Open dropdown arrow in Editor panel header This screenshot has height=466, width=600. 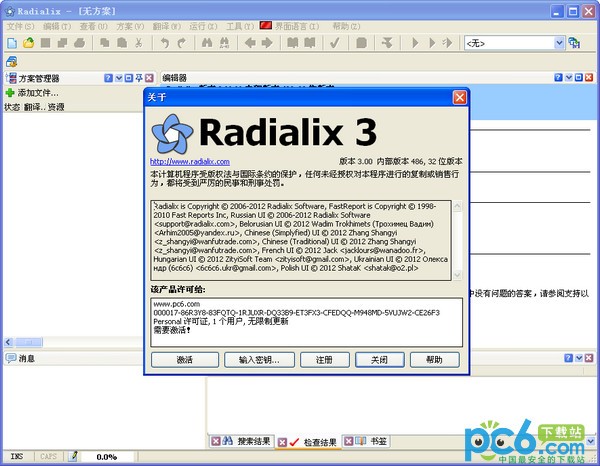pos(569,78)
